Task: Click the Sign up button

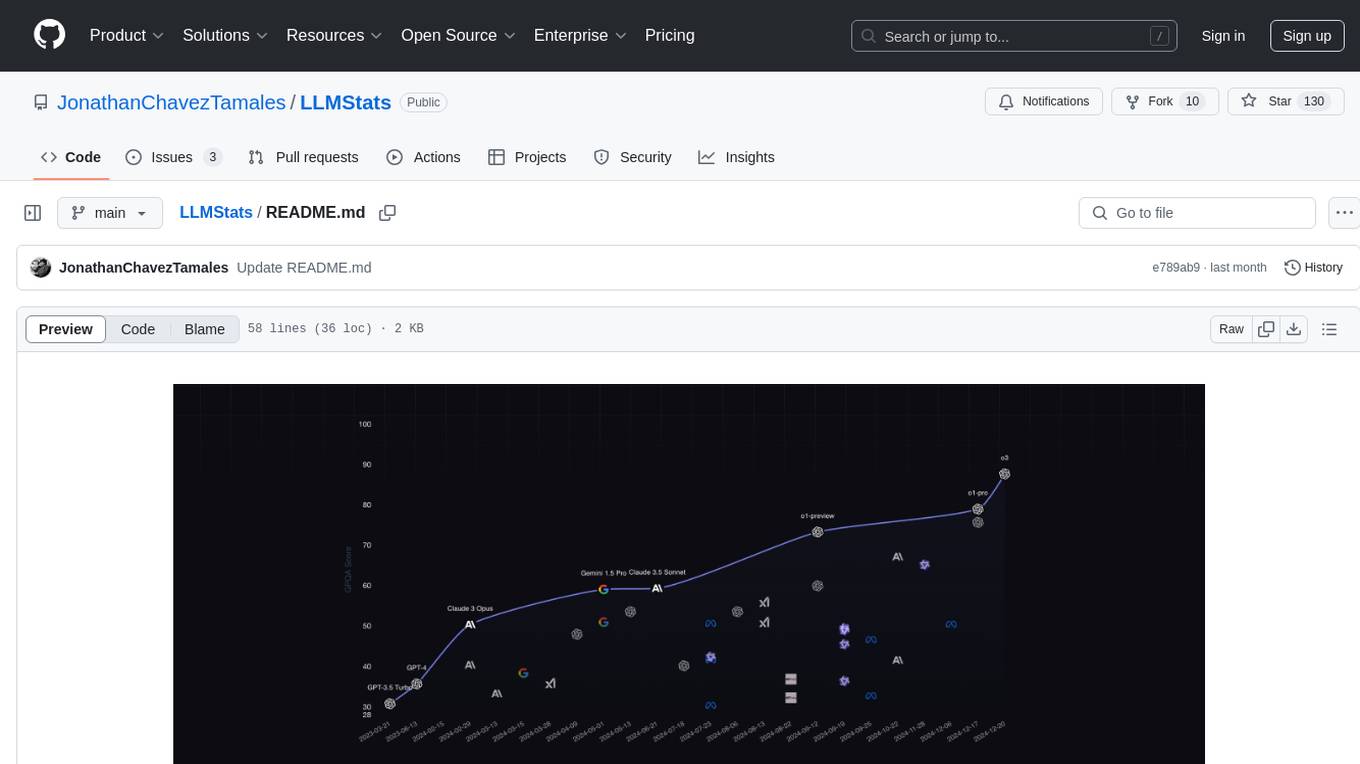Action: pos(1307,36)
